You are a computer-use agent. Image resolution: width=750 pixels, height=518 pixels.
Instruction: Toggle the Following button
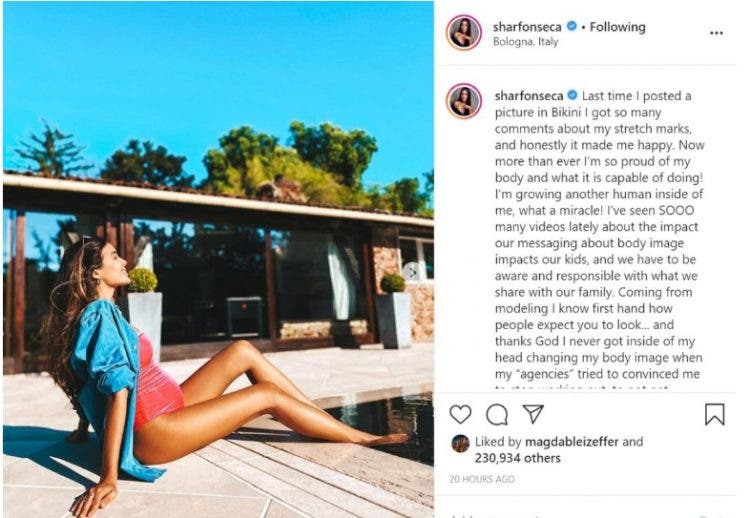coord(617,27)
